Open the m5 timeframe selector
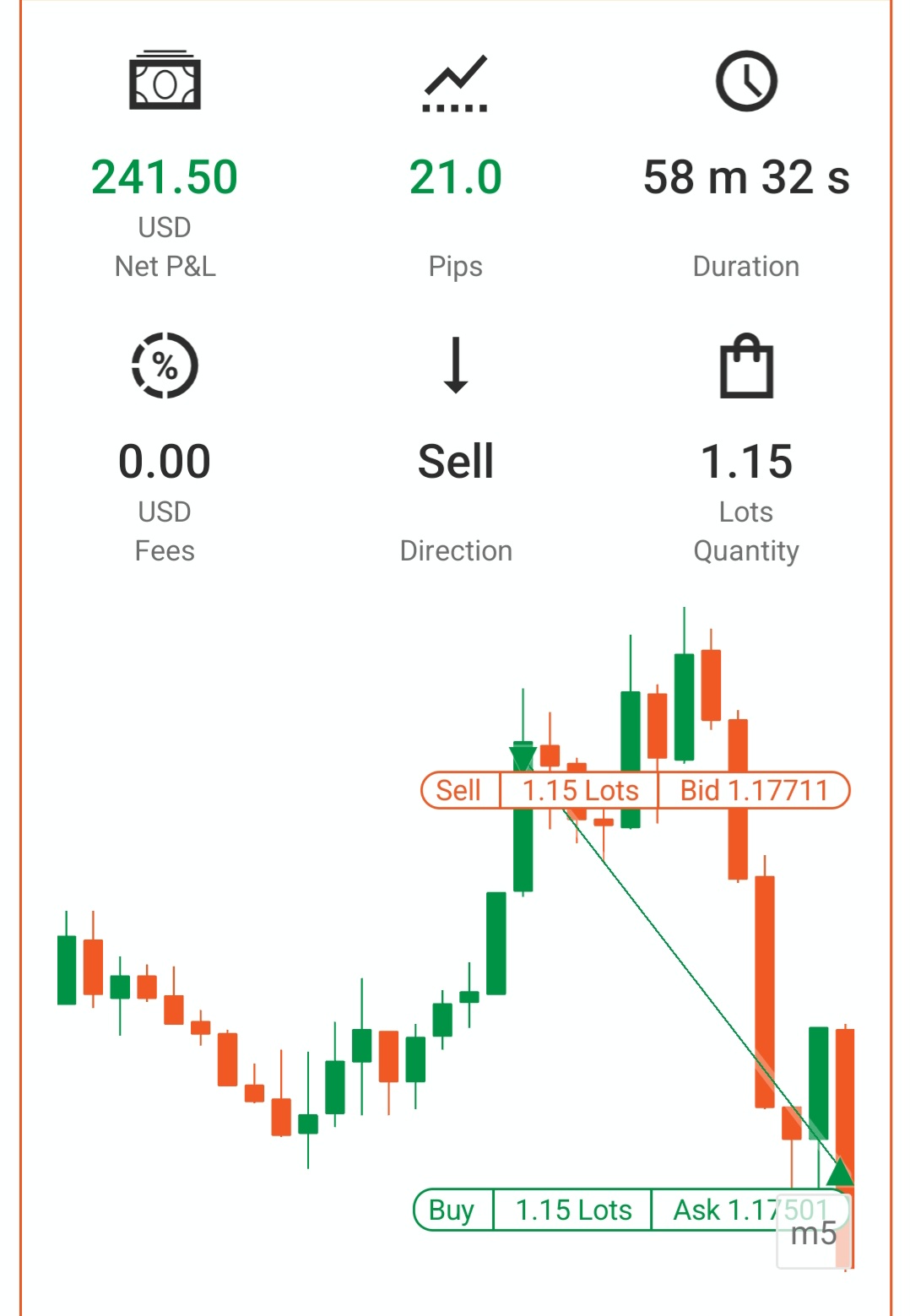Screen dimensions: 910x1316 point(813,1234)
